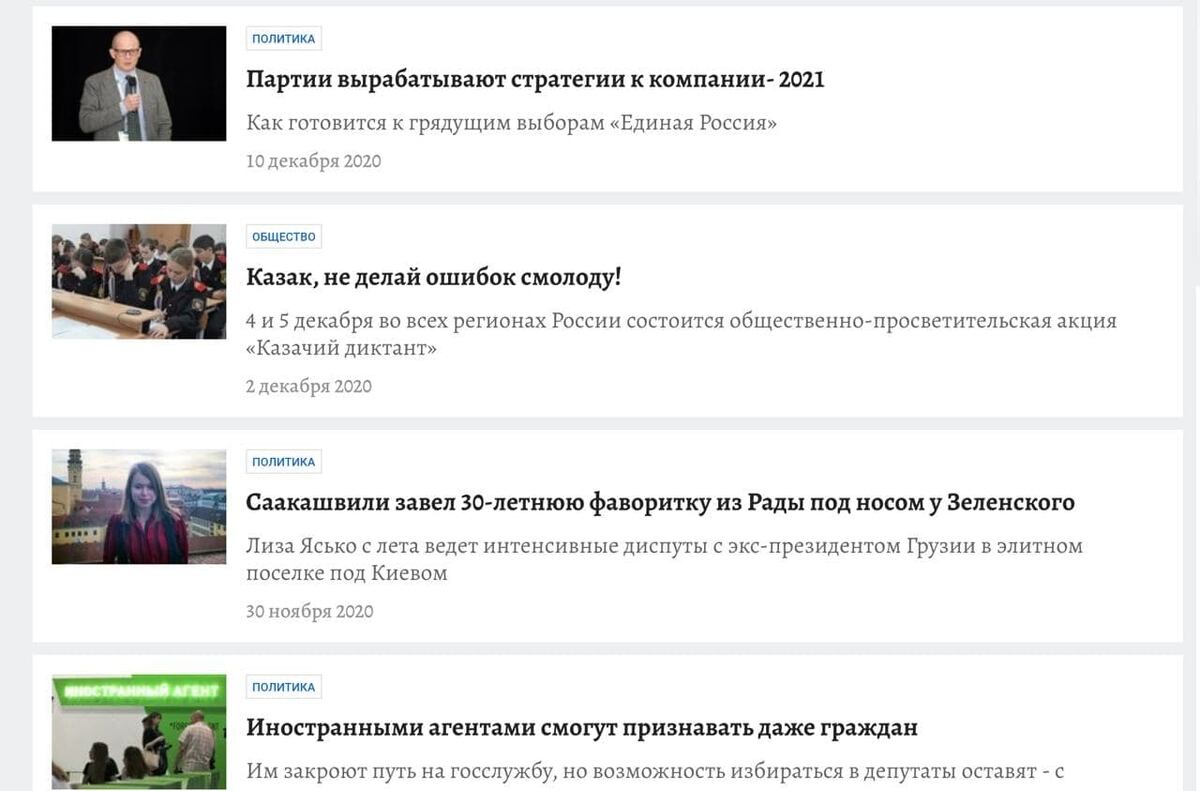Click the date "2 декабря 2020"

tap(309, 385)
